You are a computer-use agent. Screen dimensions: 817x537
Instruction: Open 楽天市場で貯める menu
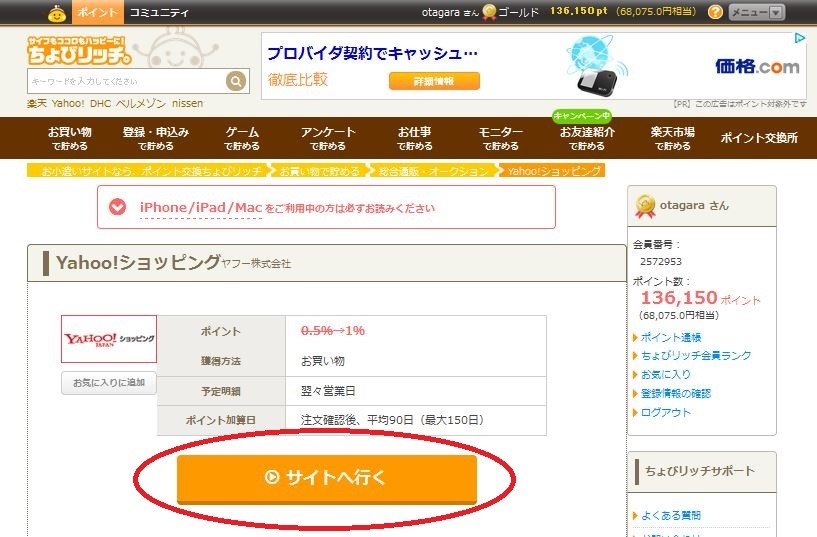pos(673,138)
